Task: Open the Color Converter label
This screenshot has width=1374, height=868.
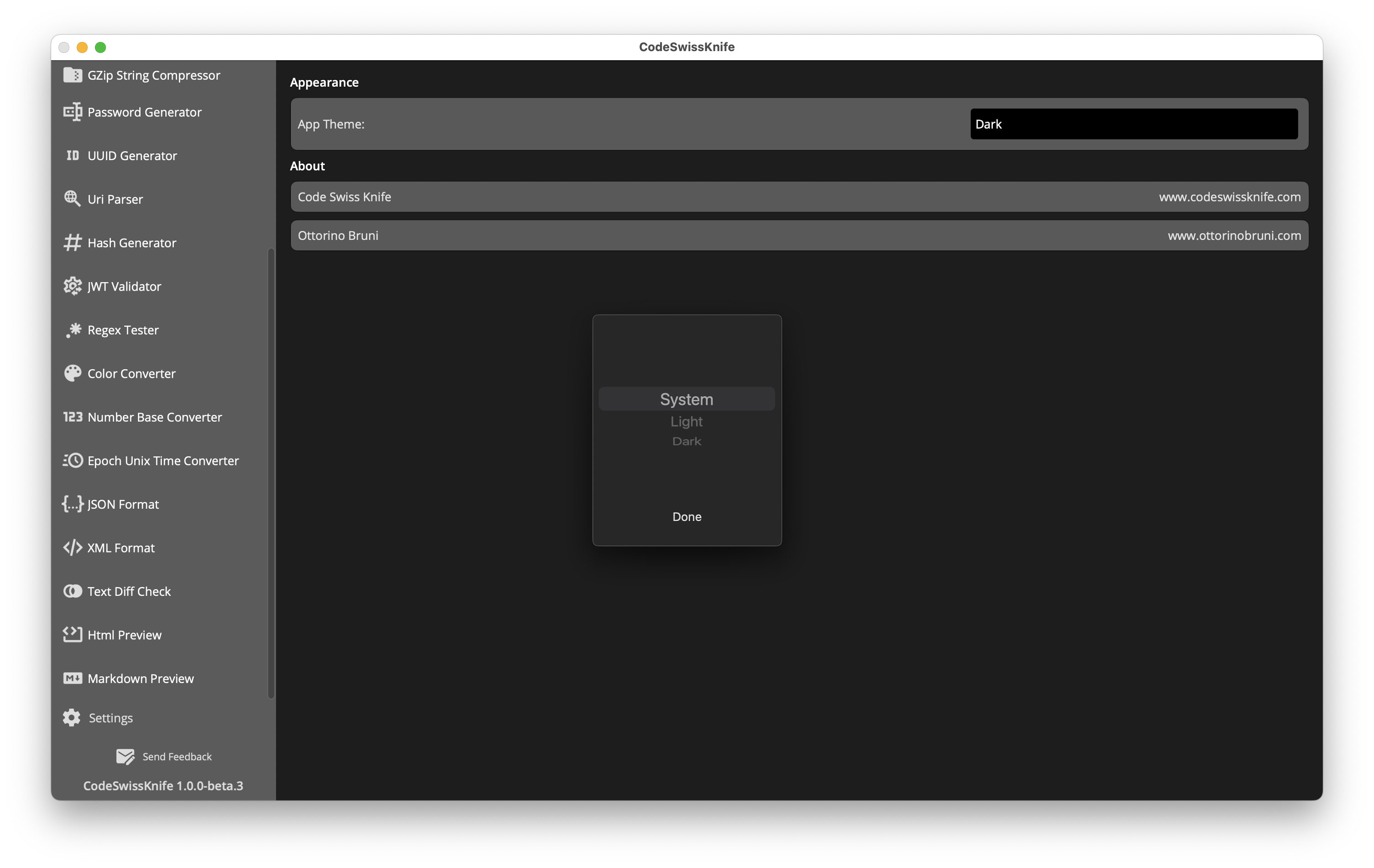Action: (131, 374)
